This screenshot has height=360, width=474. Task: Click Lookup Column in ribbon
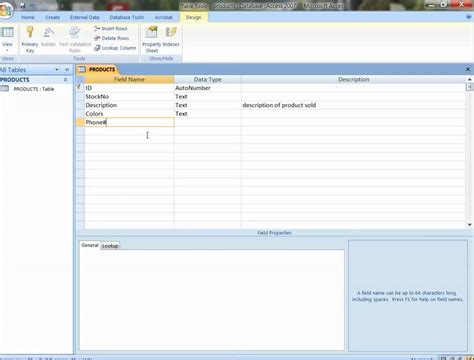click(x=115, y=48)
